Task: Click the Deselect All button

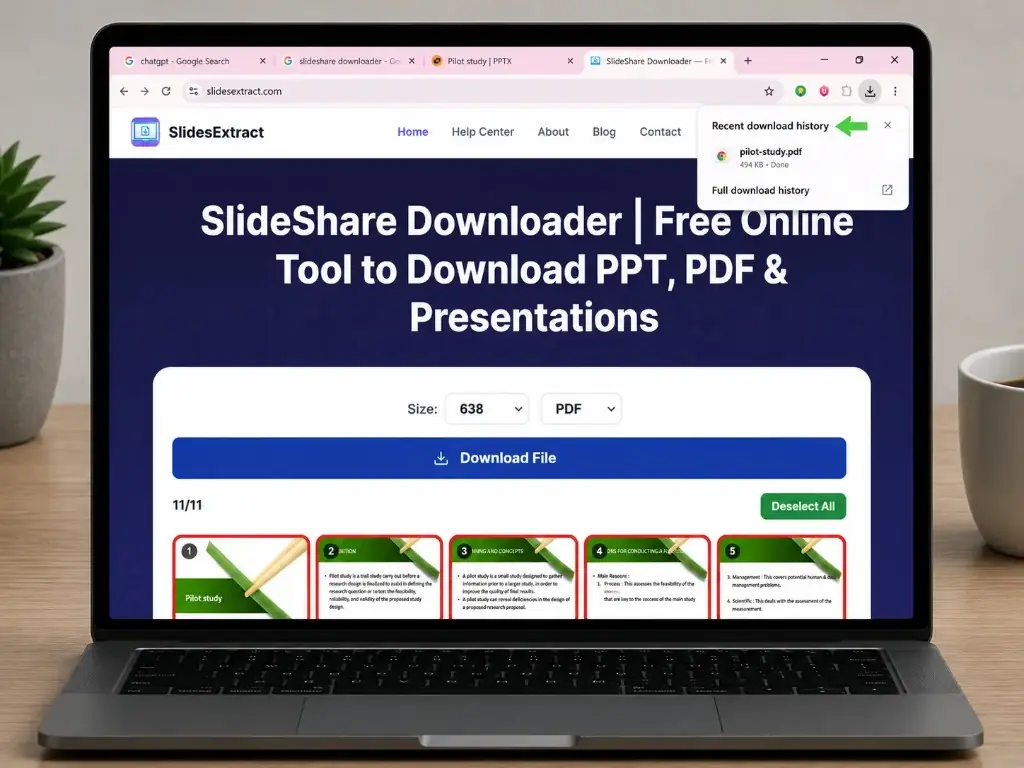Action: [803, 506]
